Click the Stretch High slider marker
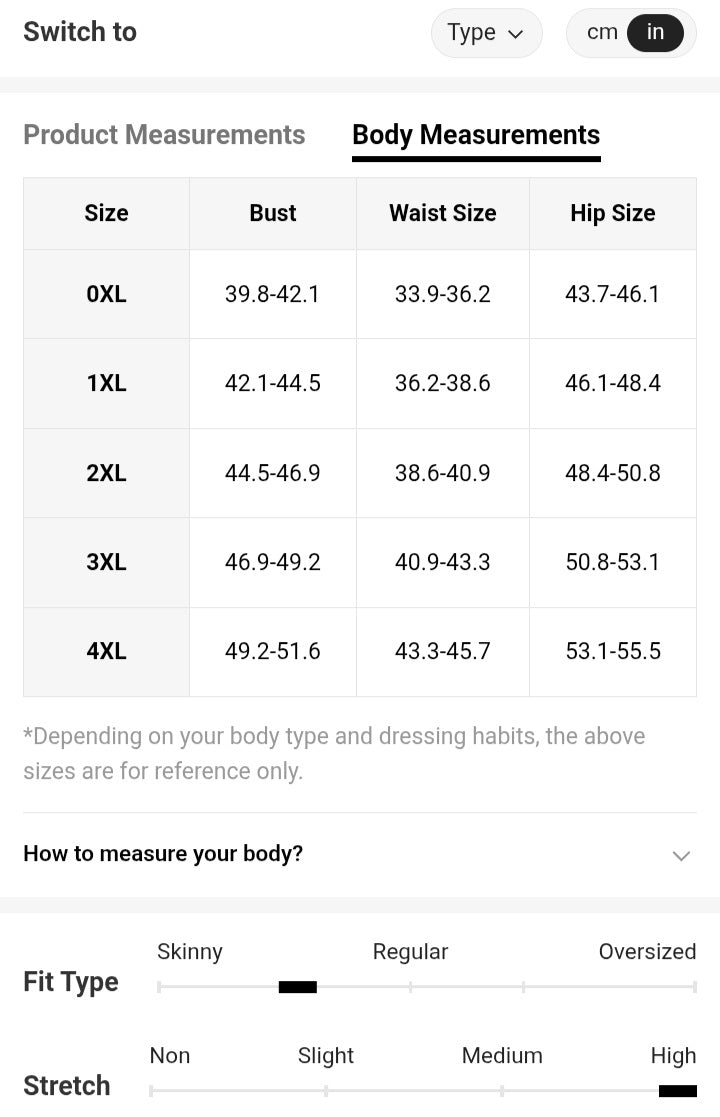The width and height of the screenshot is (720, 1117). tap(677, 1090)
